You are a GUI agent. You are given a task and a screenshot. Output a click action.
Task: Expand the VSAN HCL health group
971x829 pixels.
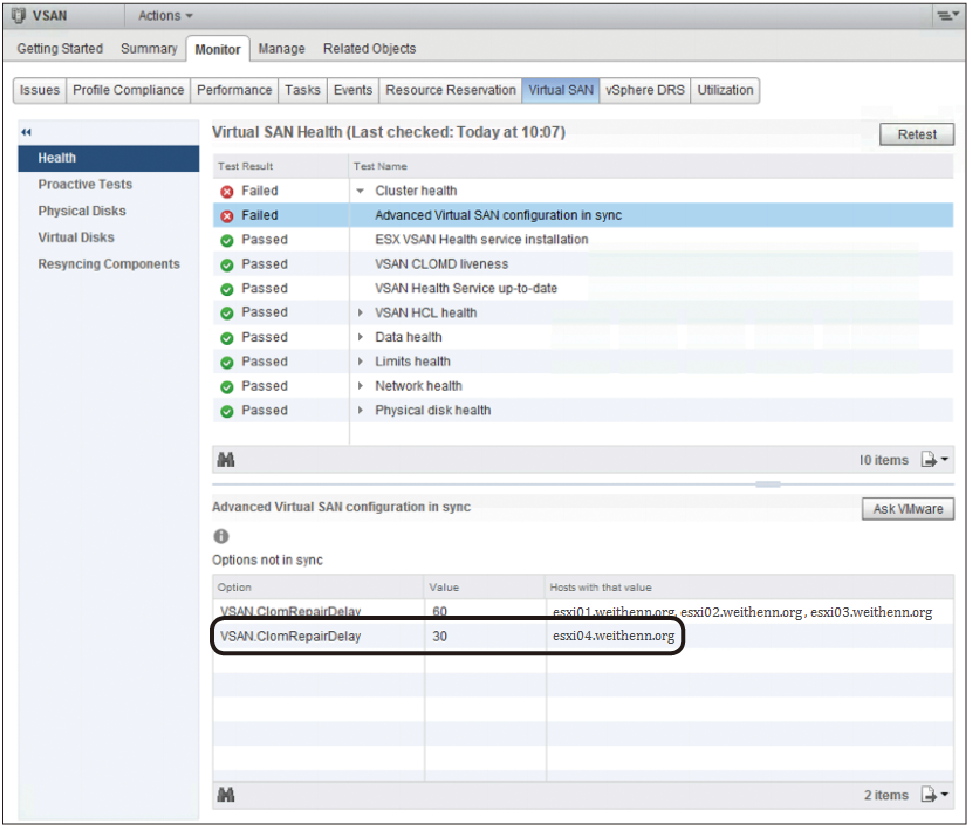coord(360,313)
